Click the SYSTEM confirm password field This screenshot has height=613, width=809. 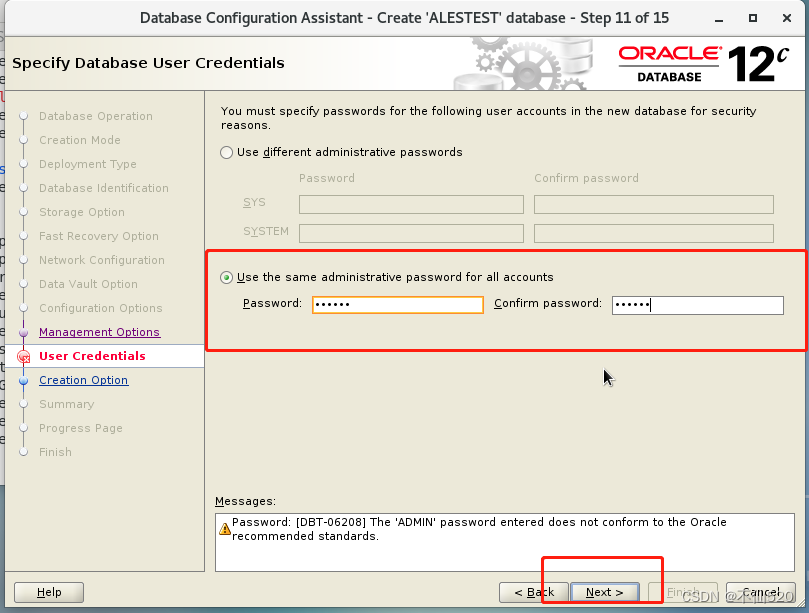[654, 233]
